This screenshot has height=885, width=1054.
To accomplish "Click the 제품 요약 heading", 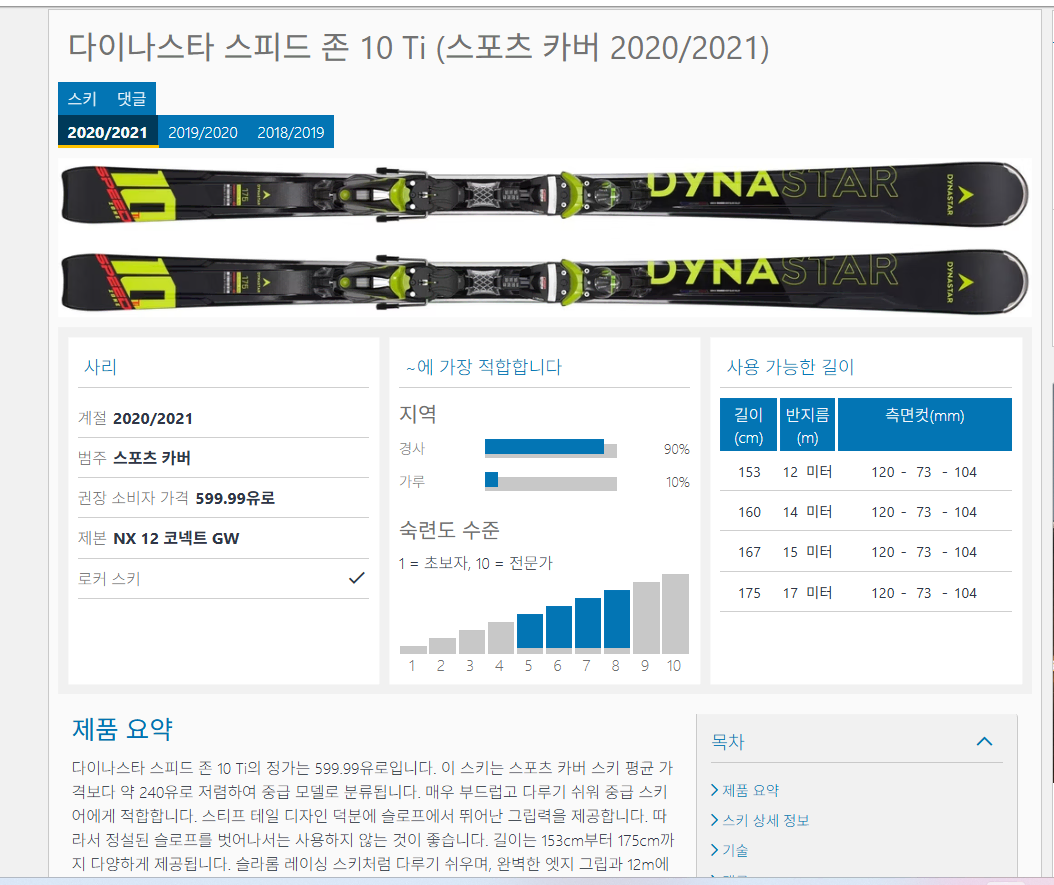I will [x=122, y=729].
